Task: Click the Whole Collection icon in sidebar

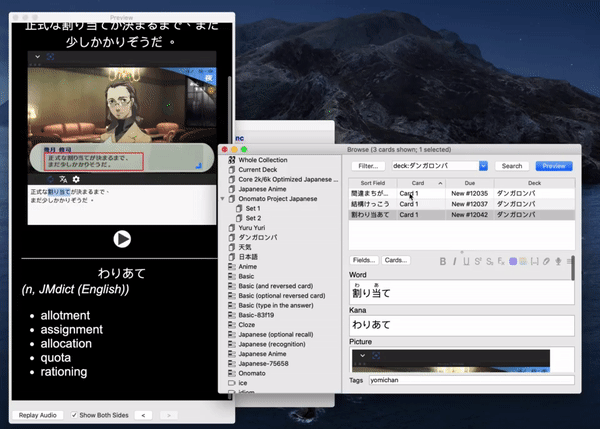Action: 232,160
